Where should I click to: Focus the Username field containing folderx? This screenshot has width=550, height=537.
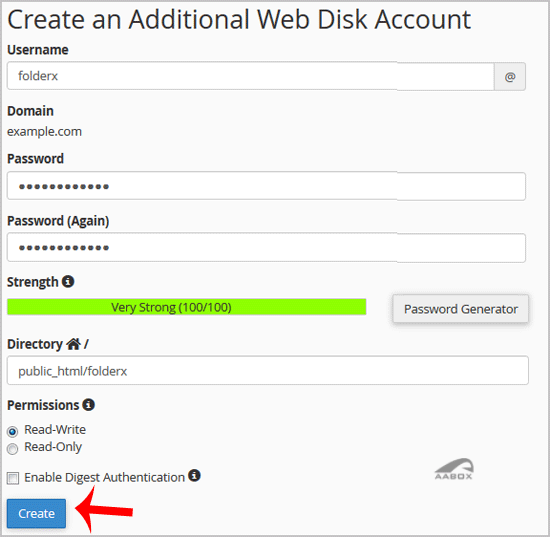250,76
